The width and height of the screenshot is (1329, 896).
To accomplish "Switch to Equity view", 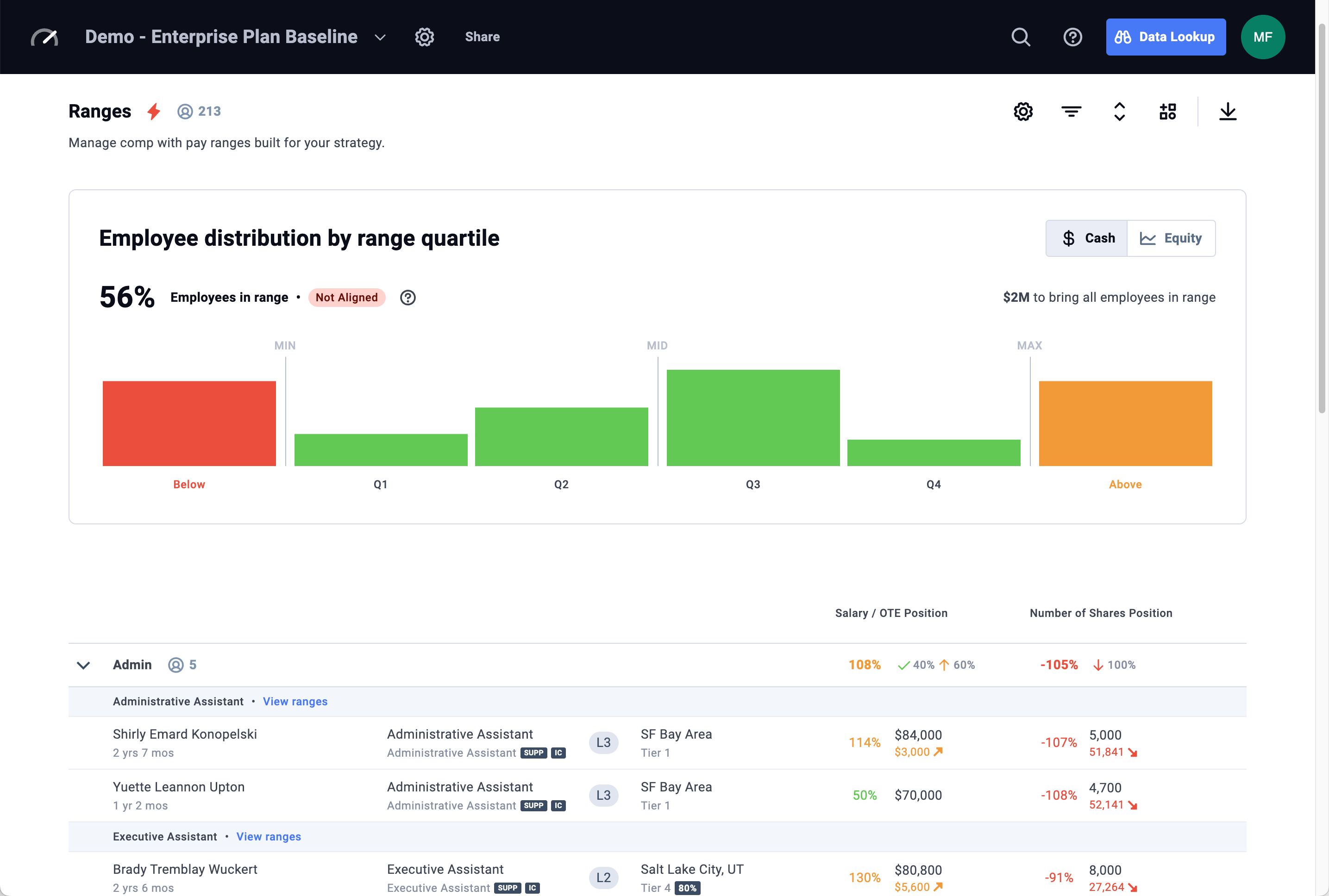I will pyautogui.click(x=1171, y=238).
